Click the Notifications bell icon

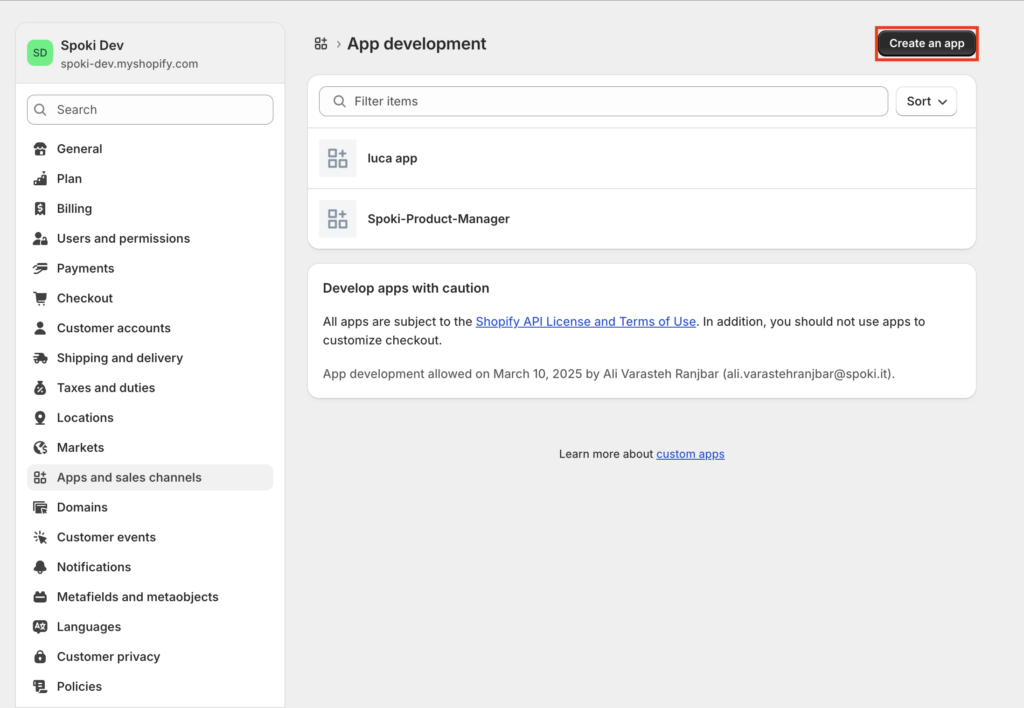click(40, 567)
